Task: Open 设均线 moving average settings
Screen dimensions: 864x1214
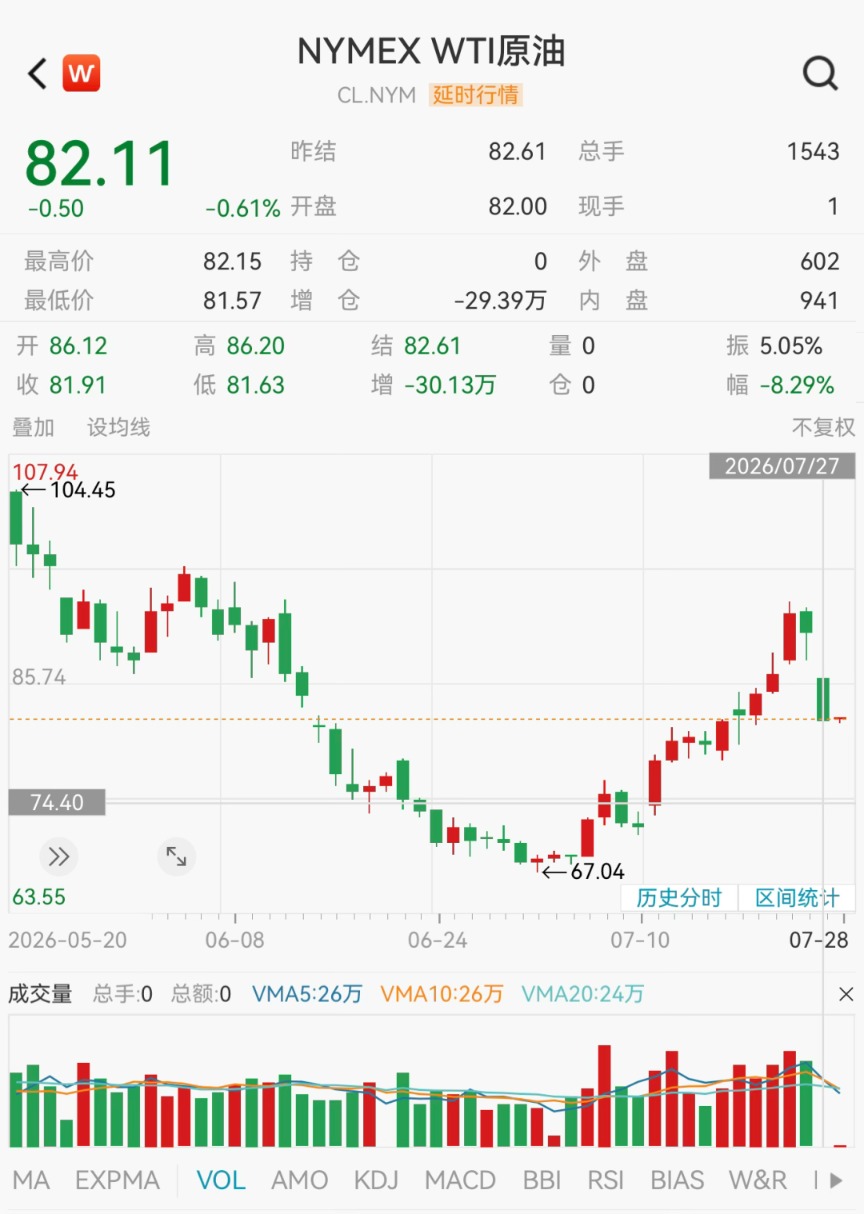Action: click(x=118, y=427)
